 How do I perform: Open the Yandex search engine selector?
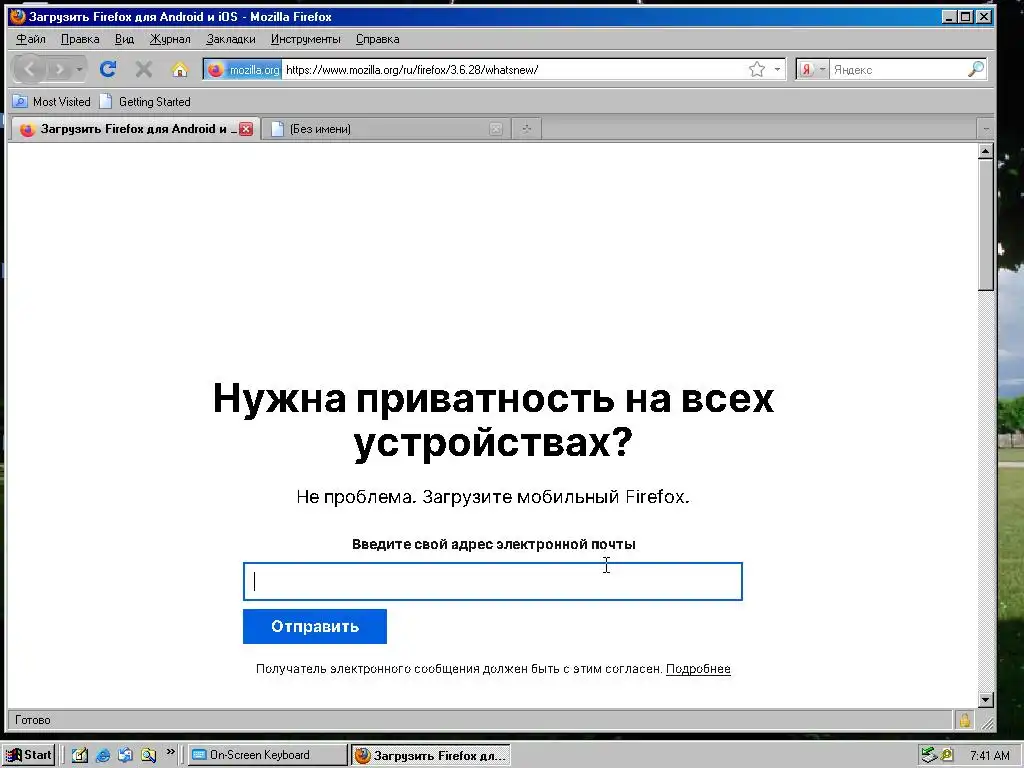click(x=813, y=69)
